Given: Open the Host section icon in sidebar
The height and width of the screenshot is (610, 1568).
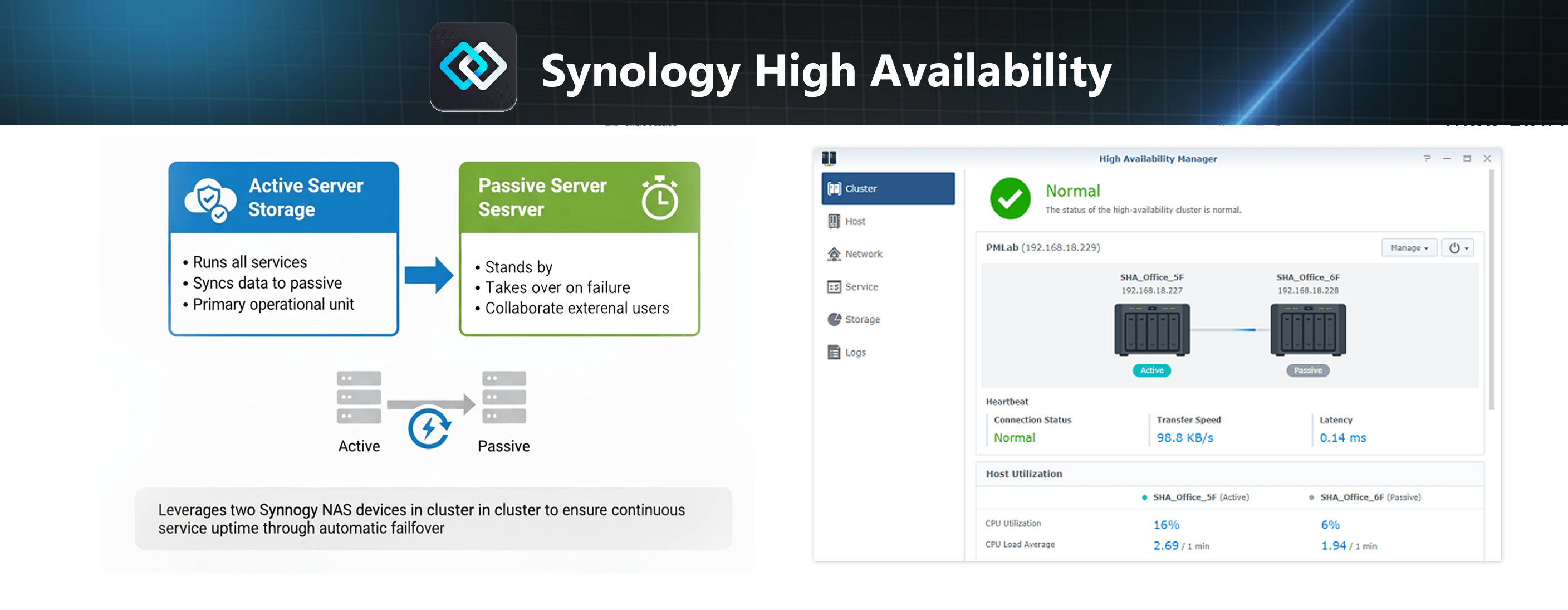Looking at the screenshot, I should tap(836, 221).
